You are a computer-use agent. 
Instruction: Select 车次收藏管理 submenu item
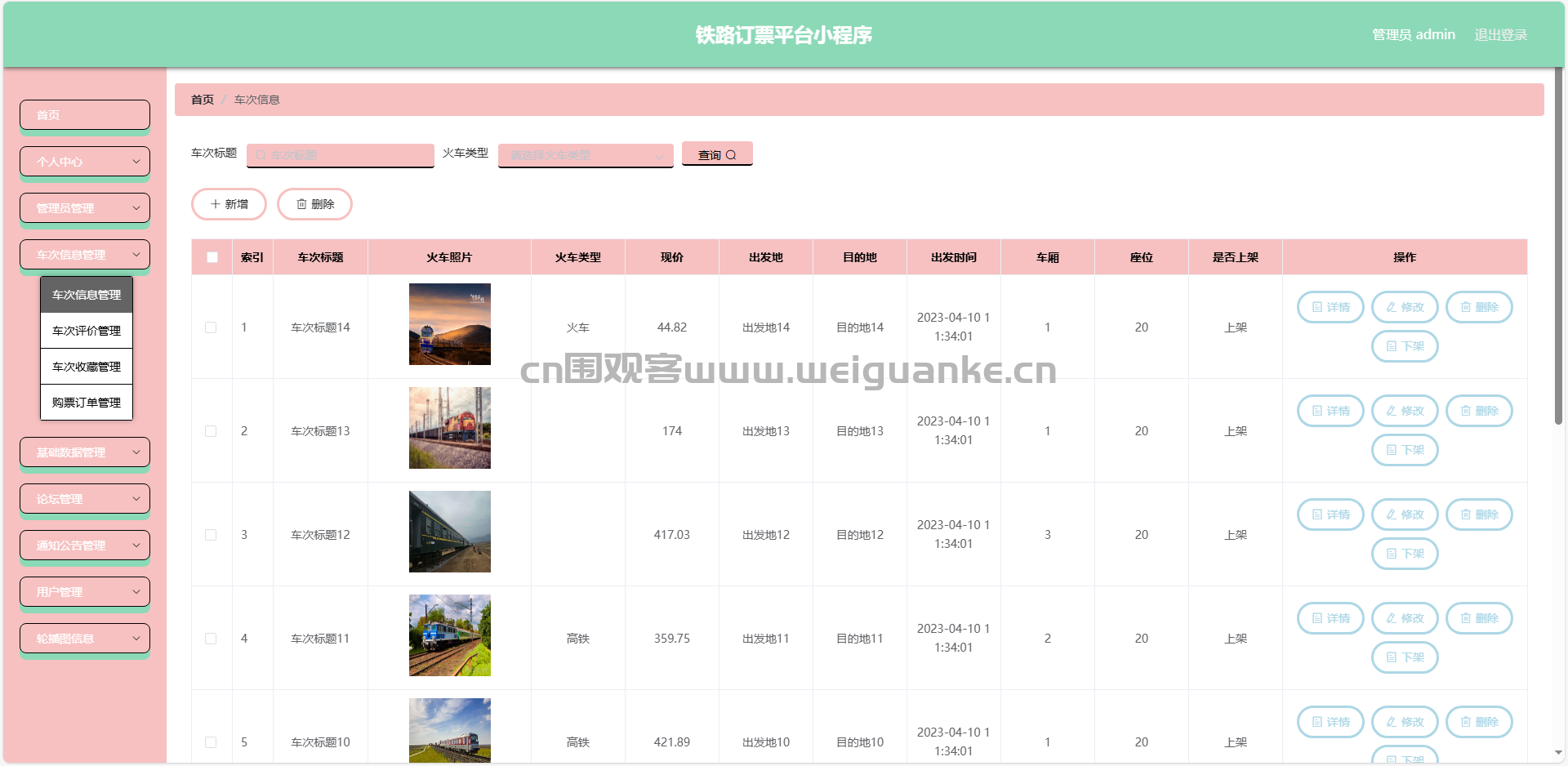[x=87, y=367]
